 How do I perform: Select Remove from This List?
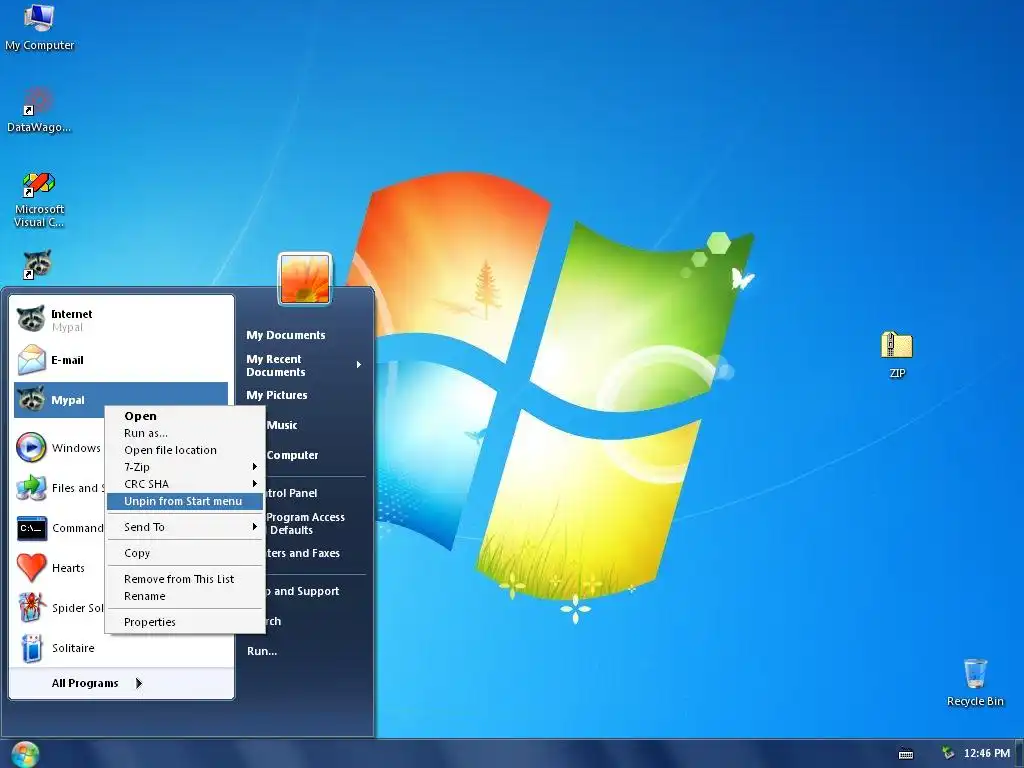[185, 579]
